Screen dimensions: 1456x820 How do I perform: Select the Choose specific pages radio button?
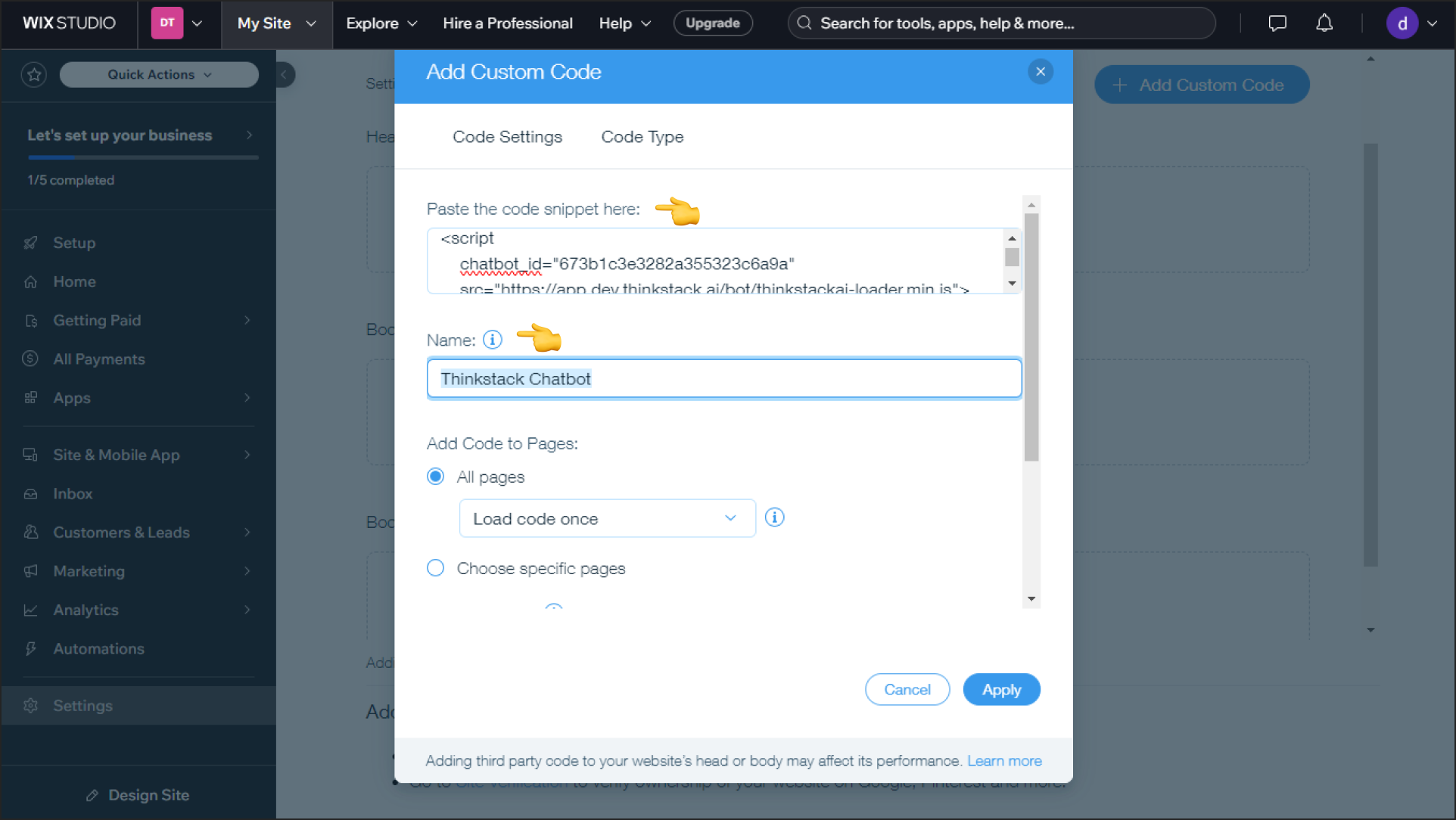pyautogui.click(x=436, y=568)
